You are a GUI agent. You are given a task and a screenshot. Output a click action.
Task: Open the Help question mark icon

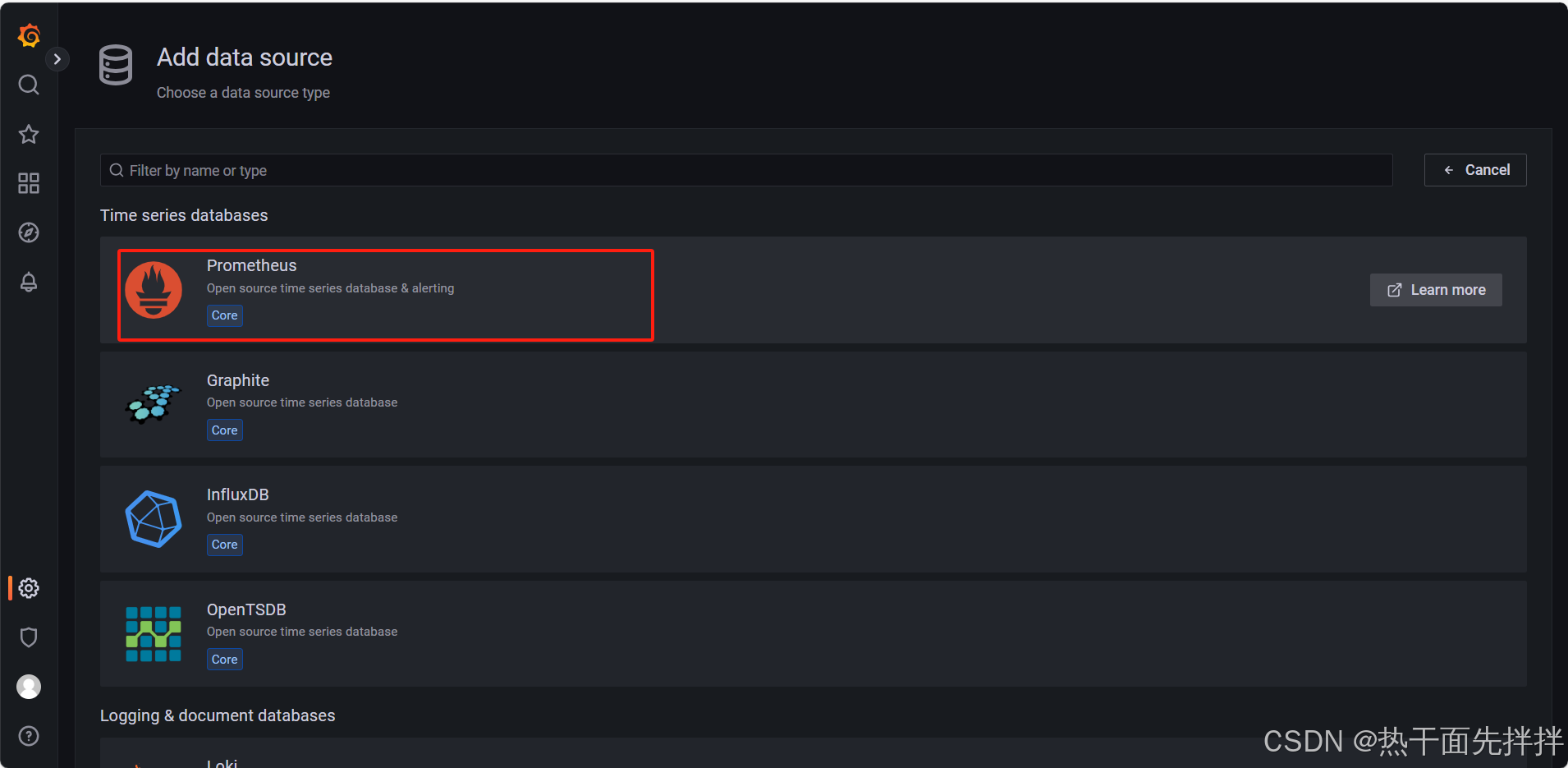29,736
